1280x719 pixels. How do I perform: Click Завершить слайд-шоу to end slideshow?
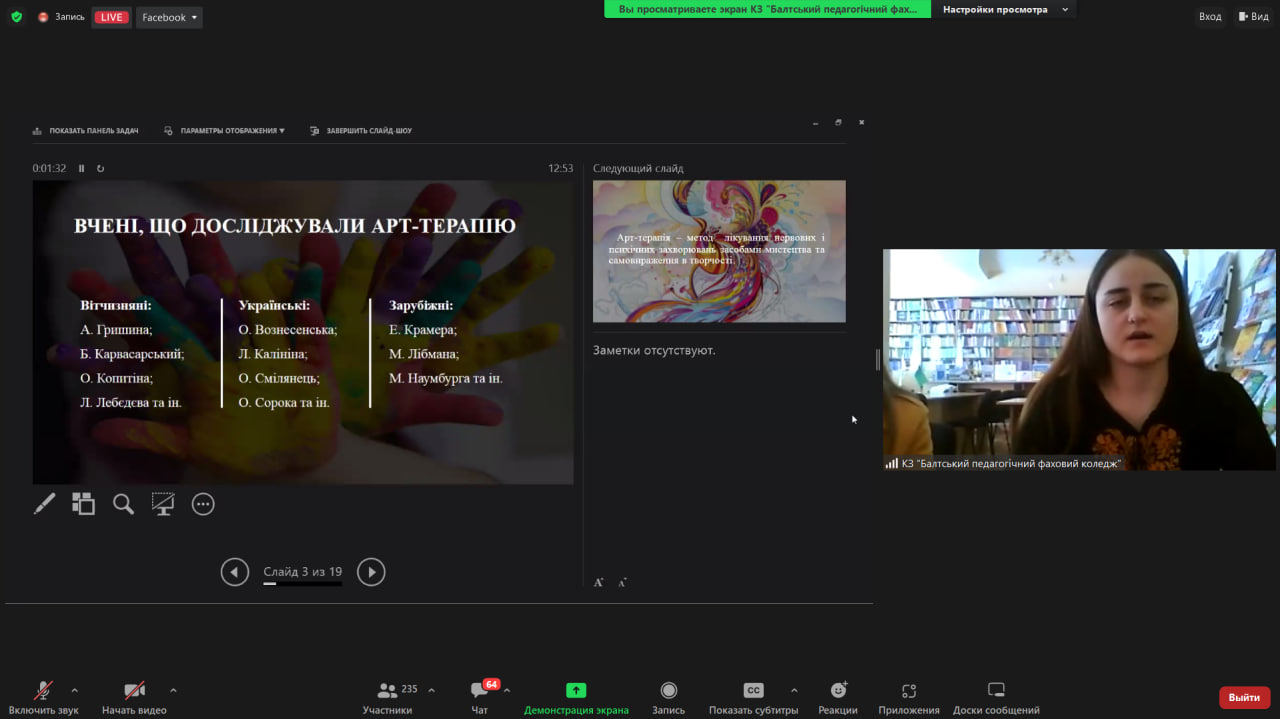pyautogui.click(x=361, y=131)
